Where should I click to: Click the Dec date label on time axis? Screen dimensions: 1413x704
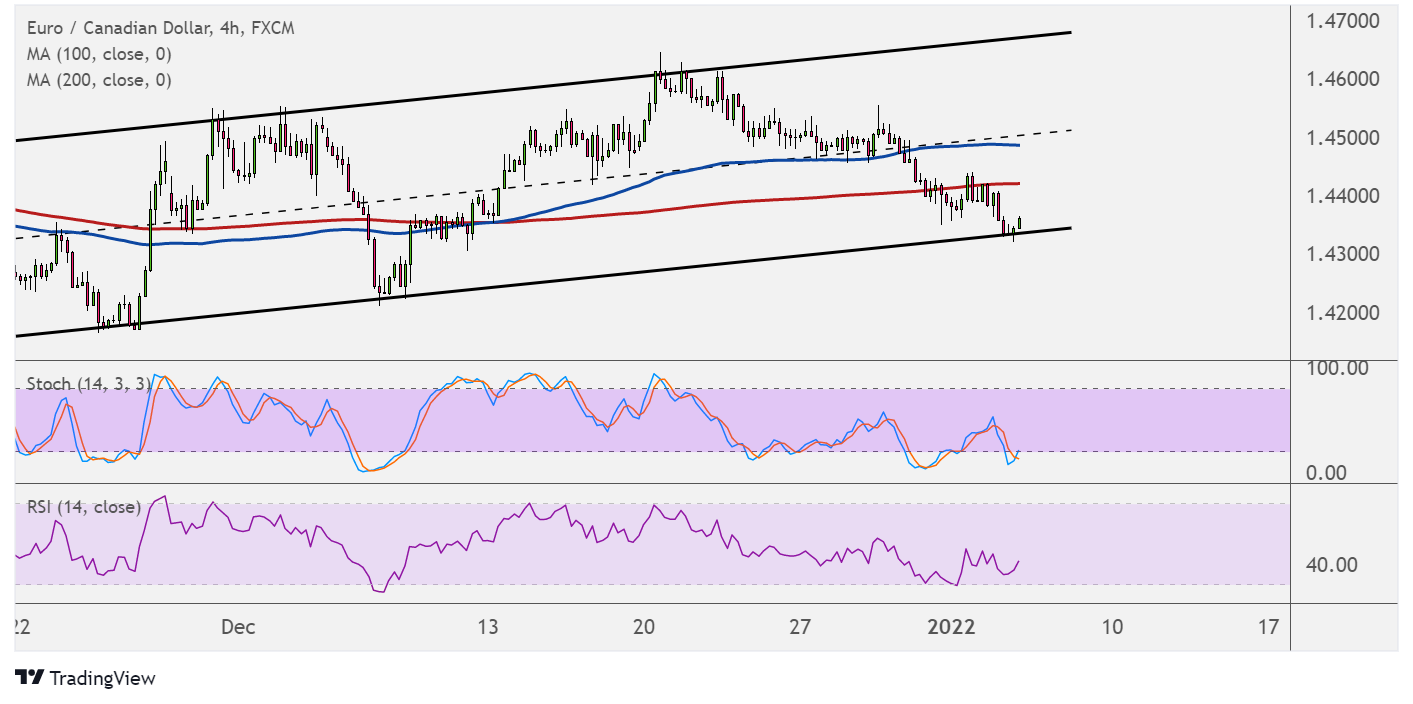pyautogui.click(x=238, y=627)
